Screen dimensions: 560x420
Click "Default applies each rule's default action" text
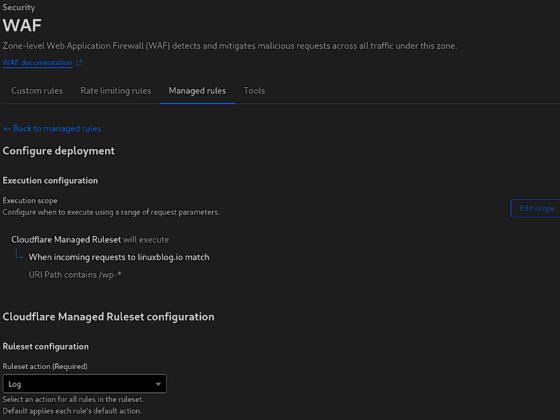click(72, 411)
